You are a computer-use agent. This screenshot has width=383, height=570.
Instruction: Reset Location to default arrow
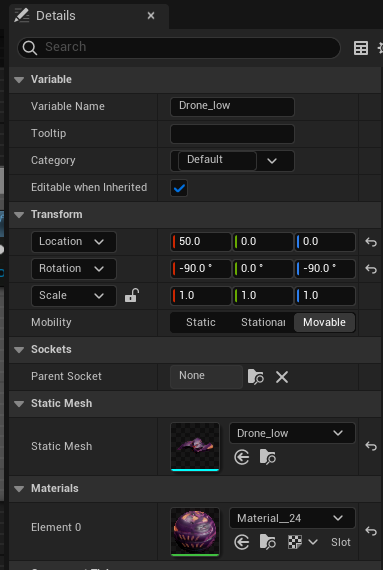[371, 242]
